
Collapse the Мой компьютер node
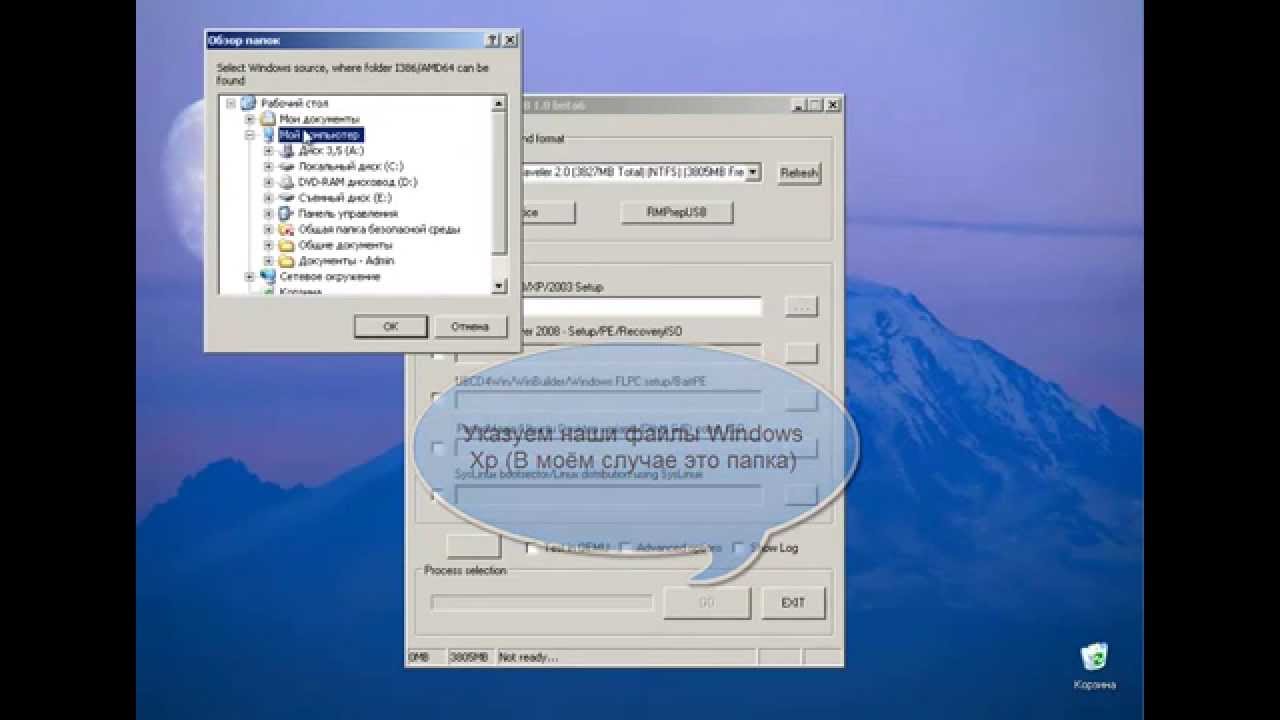[250, 135]
